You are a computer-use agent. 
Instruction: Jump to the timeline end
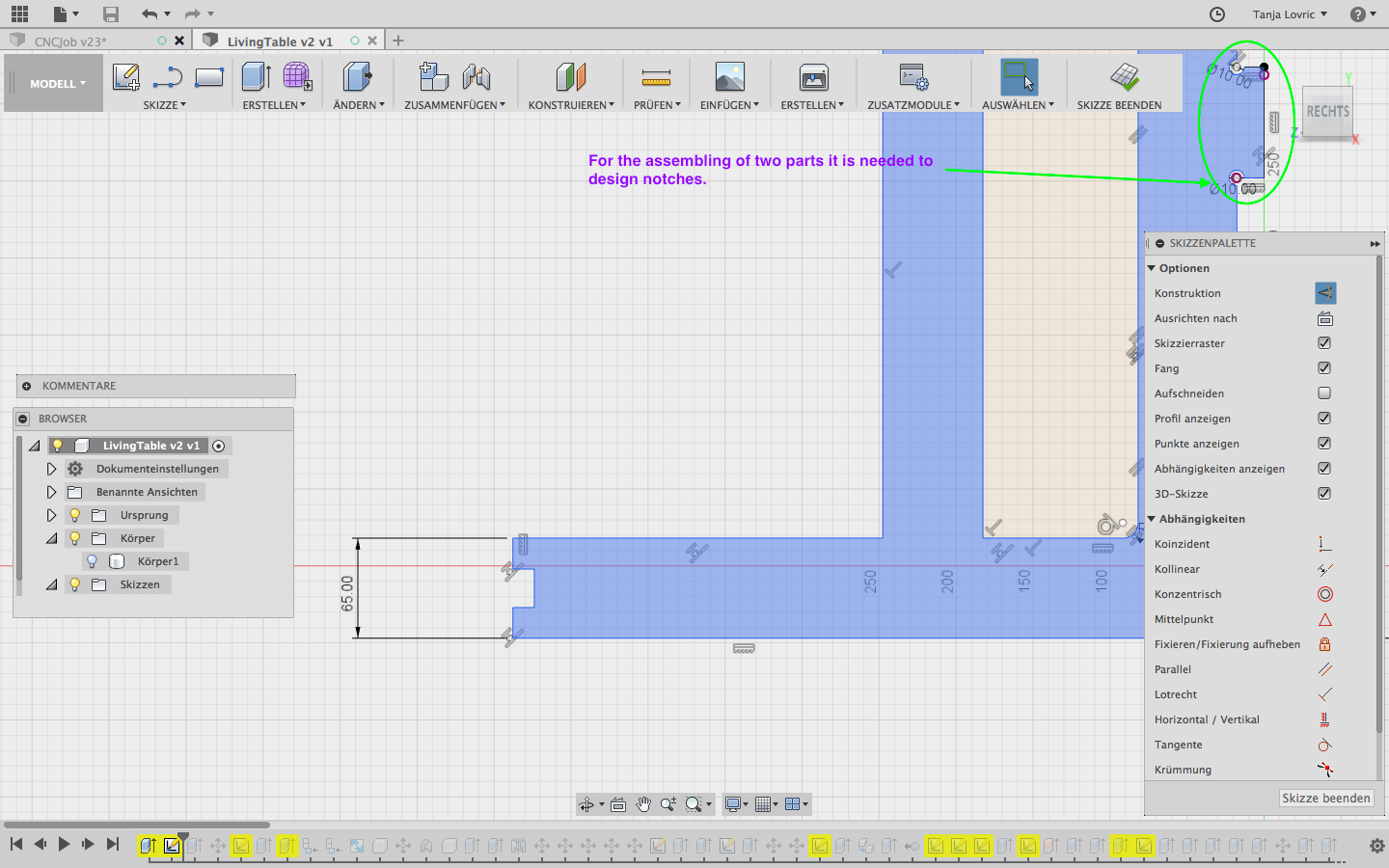[x=113, y=844]
